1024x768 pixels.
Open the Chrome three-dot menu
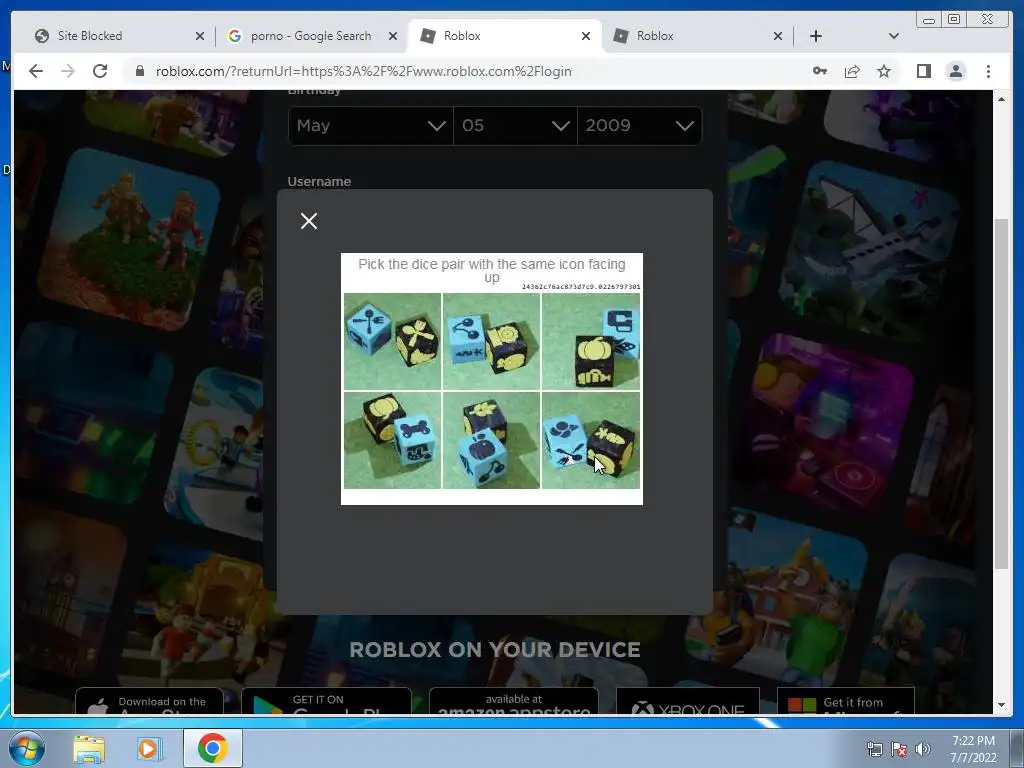988,71
